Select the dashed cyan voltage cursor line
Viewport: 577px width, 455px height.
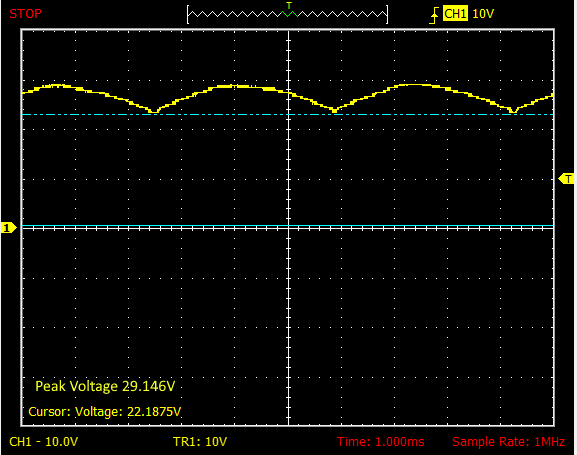(287, 114)
